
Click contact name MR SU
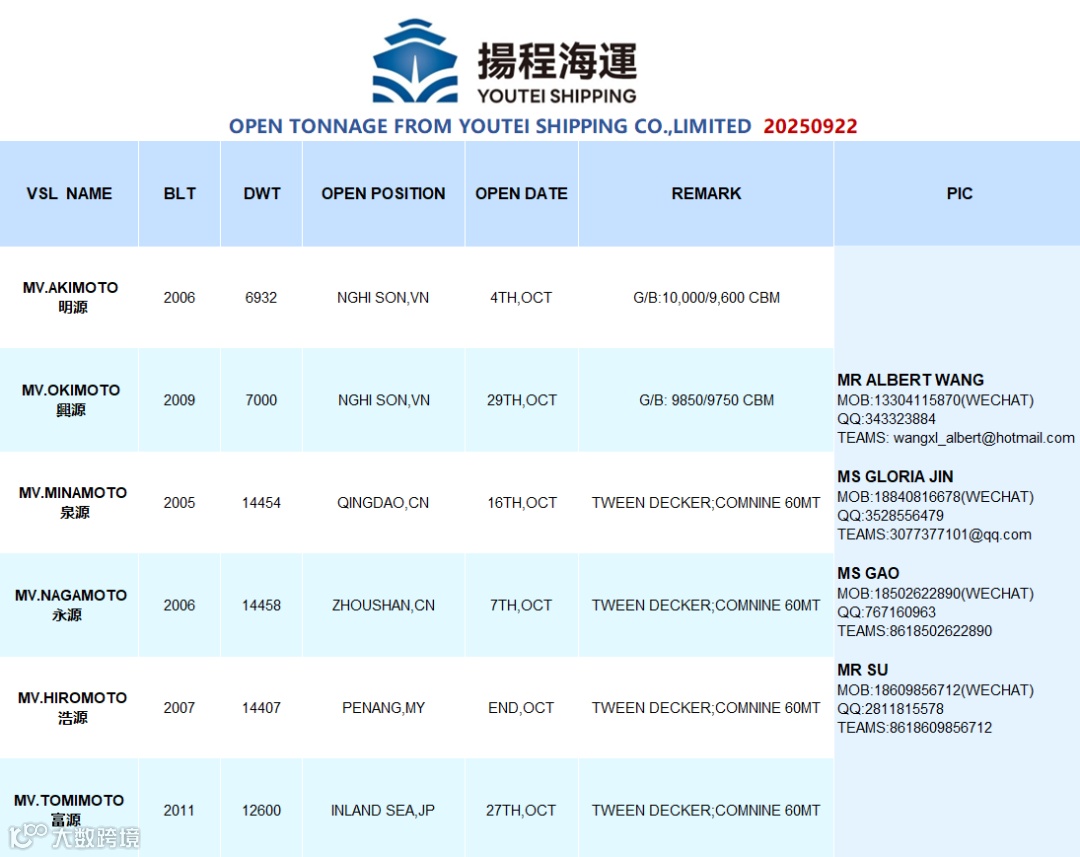click(862, 670)
